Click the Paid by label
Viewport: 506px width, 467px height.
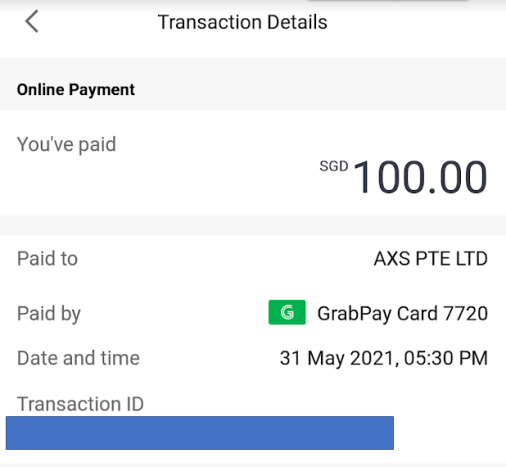49,314
